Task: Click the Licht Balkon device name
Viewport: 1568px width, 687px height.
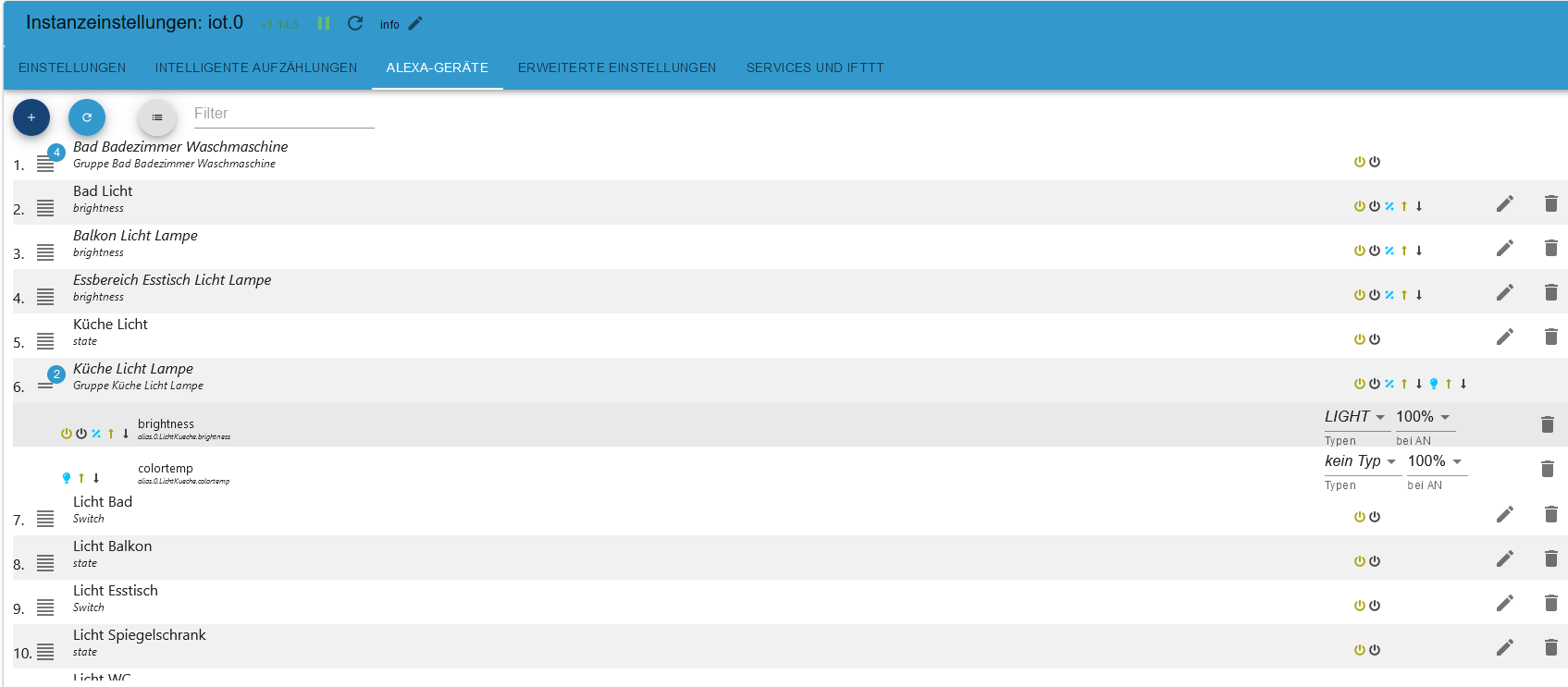Action: tap(113, 546)
